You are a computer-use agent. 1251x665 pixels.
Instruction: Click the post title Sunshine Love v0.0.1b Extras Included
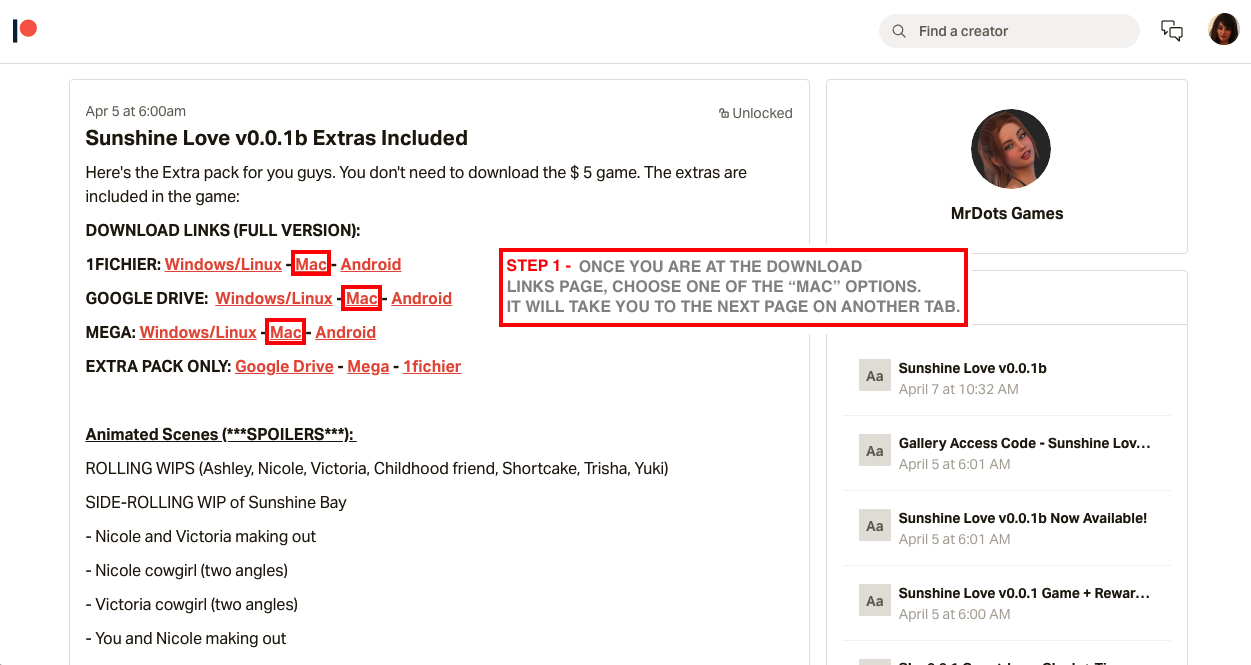click(276, 138)
